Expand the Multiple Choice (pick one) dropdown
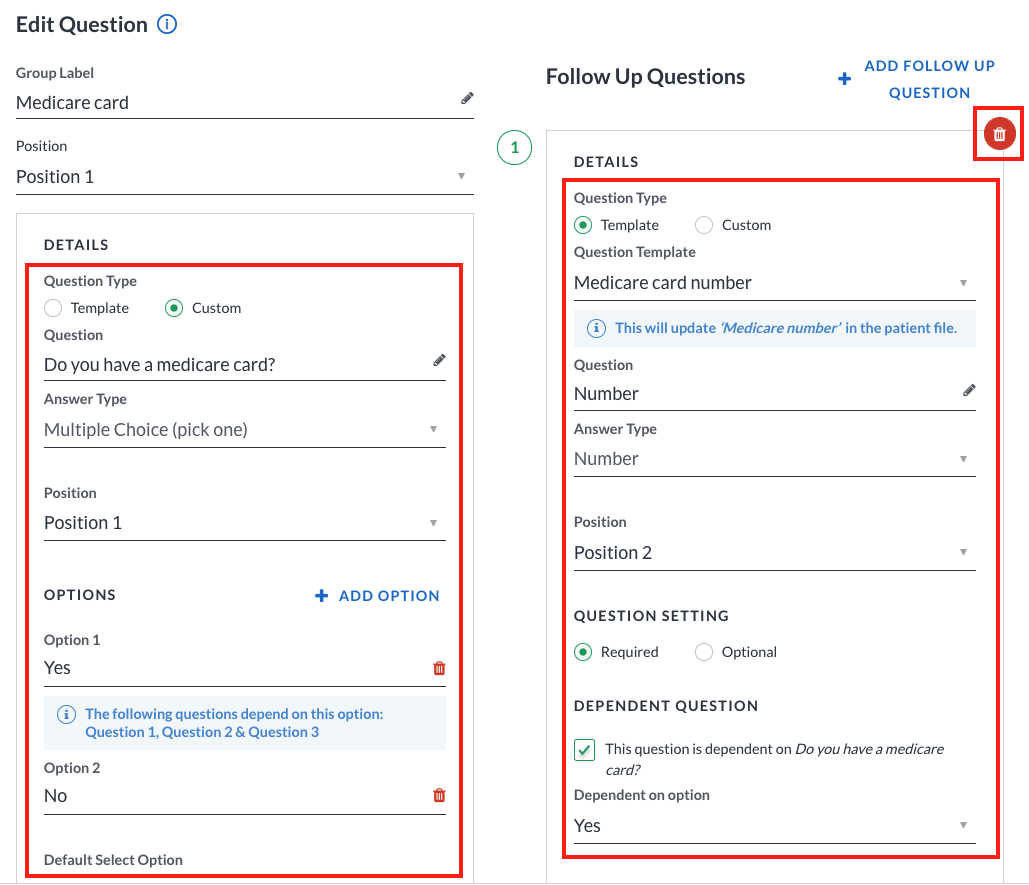Image resolution: width=1029 pixels, height=885 pixels. pyautogui.click(x=244, y=430)
